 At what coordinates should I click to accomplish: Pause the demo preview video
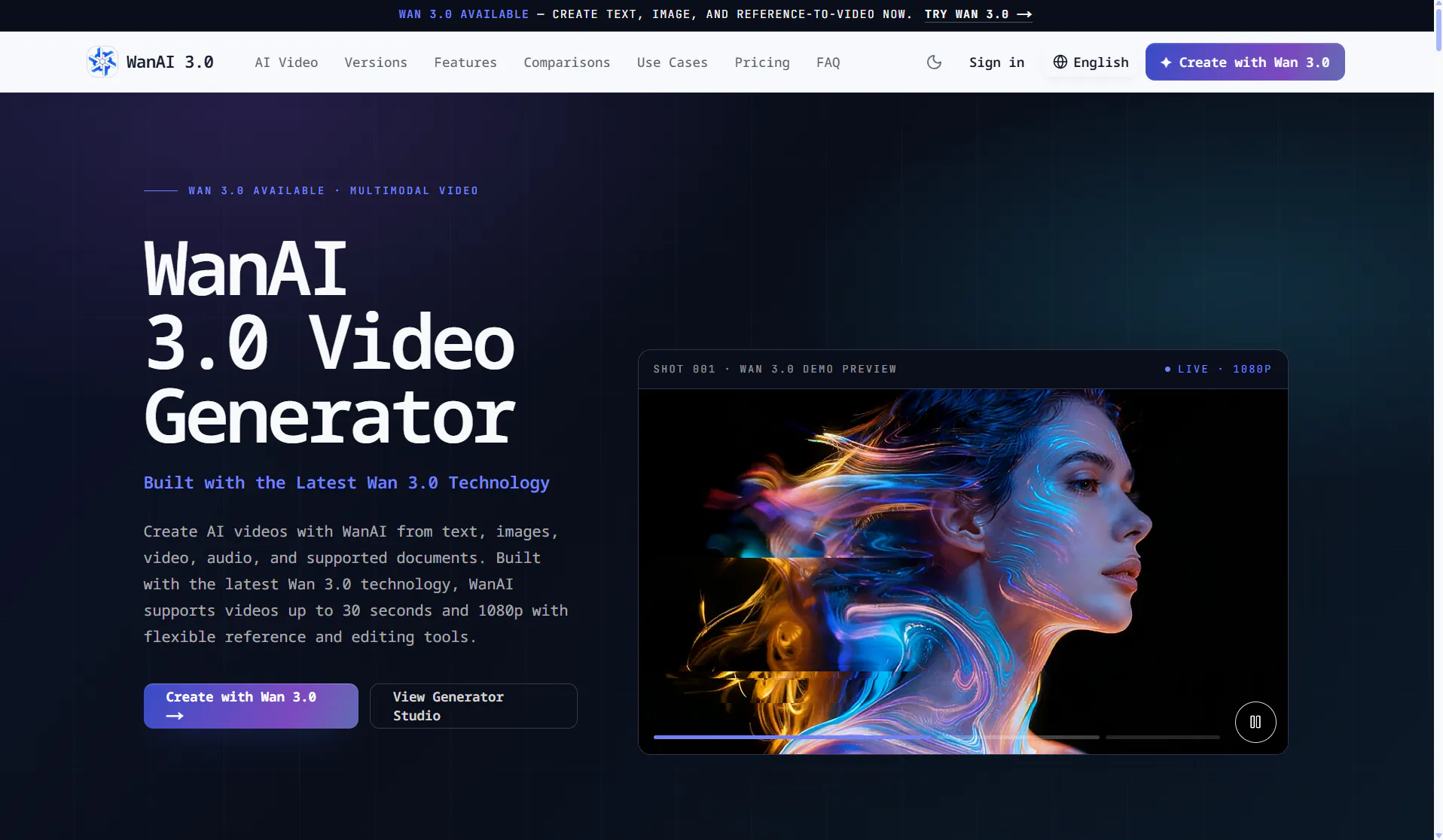coord(1255,722)
